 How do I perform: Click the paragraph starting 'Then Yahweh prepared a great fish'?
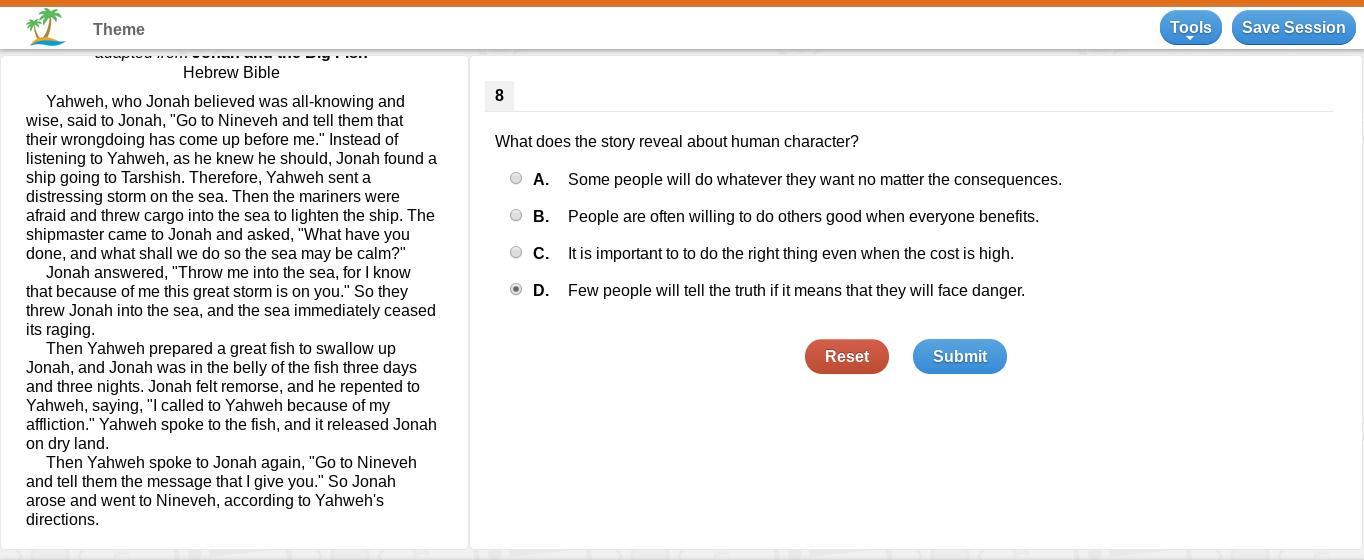pos(231,396)
